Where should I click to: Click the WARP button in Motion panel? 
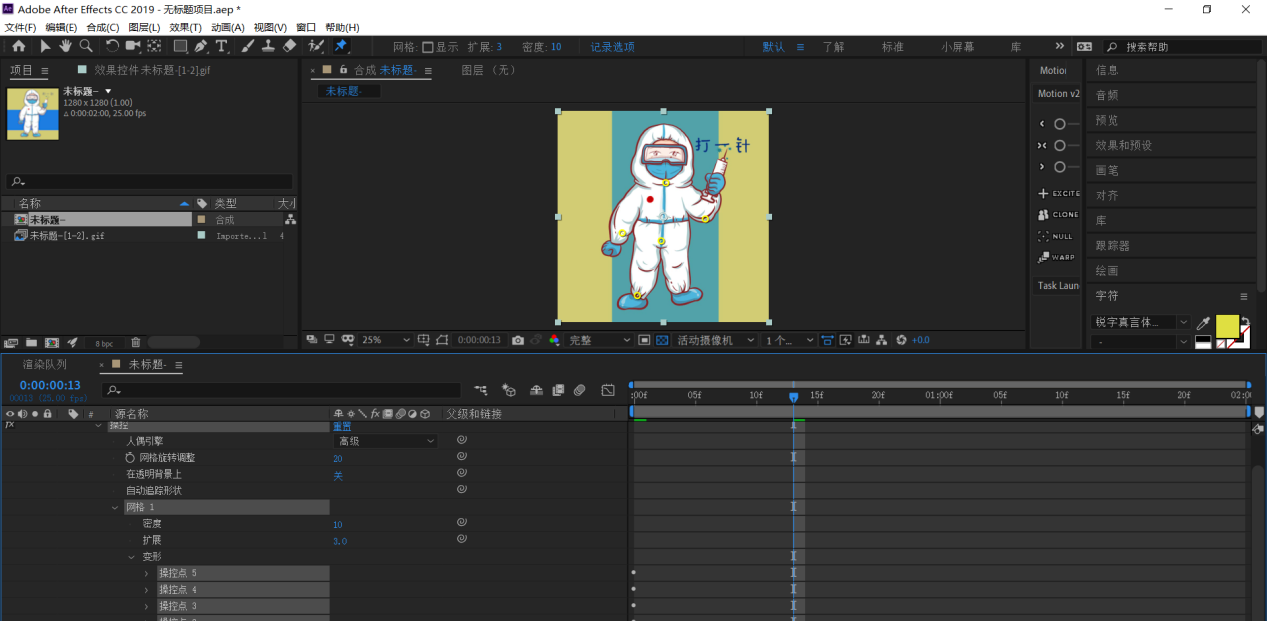1057,258
